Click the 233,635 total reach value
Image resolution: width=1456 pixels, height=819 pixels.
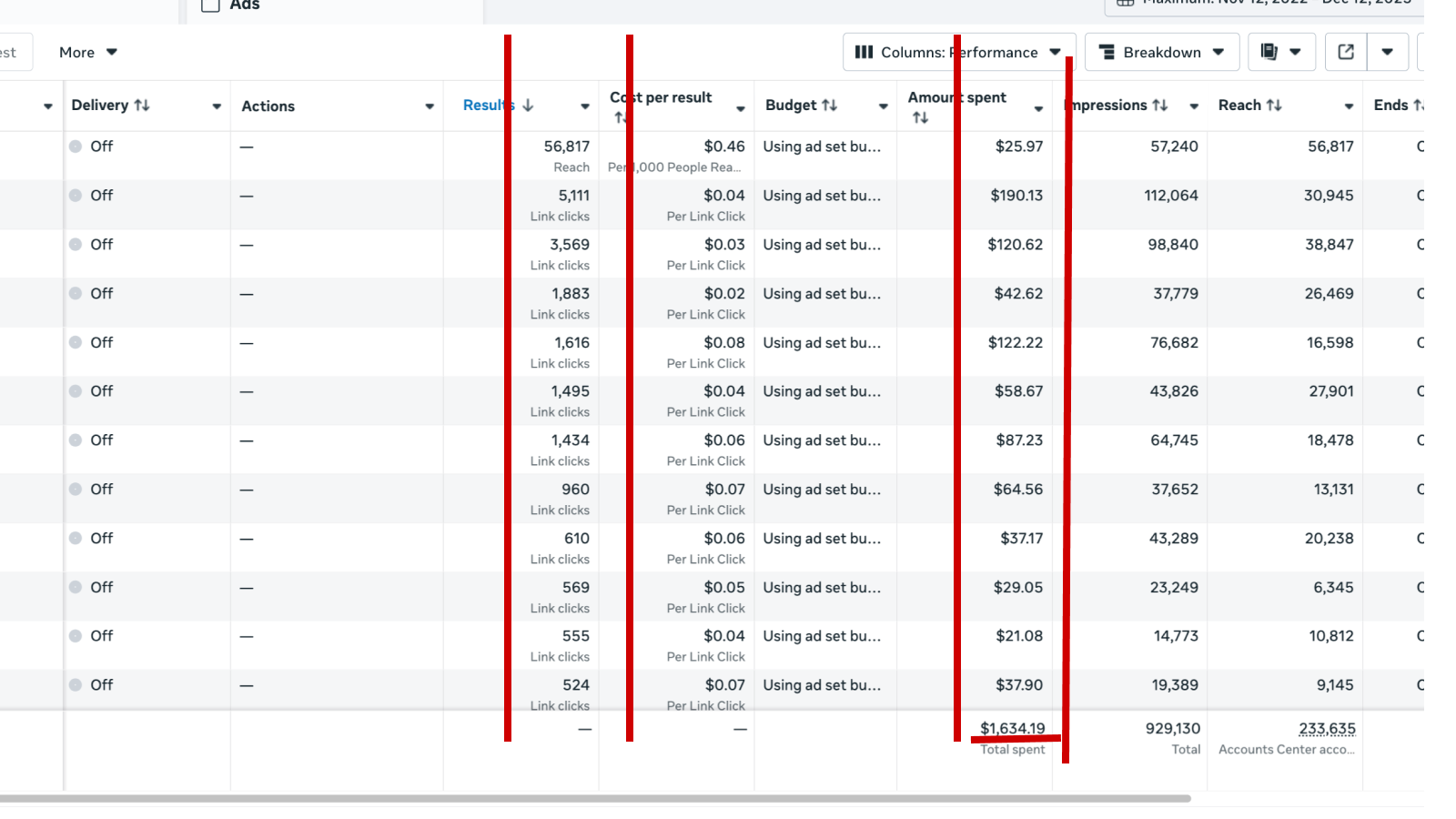1327,728
